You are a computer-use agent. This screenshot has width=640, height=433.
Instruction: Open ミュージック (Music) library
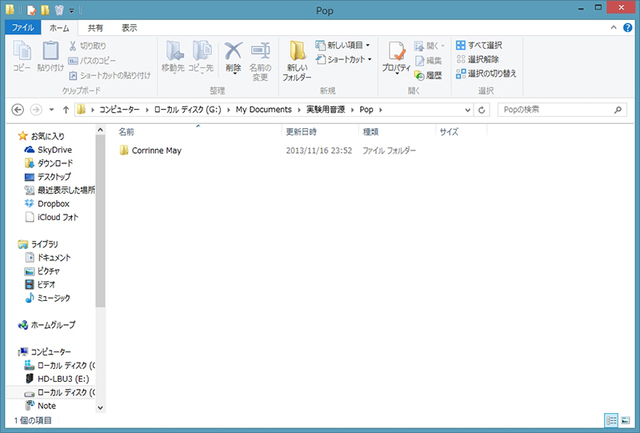coord(47,298)
